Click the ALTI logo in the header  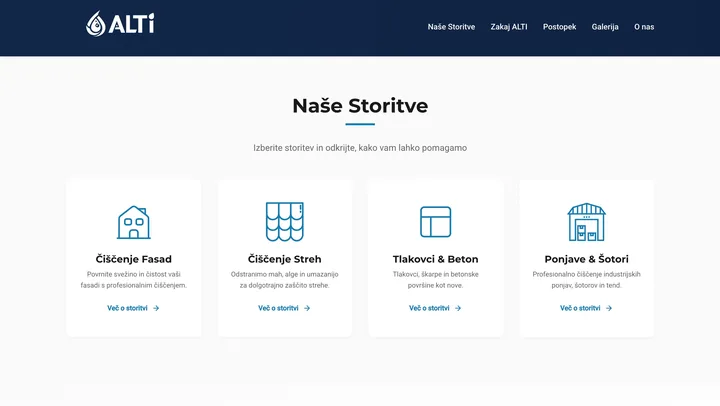(x=120, y=23)
